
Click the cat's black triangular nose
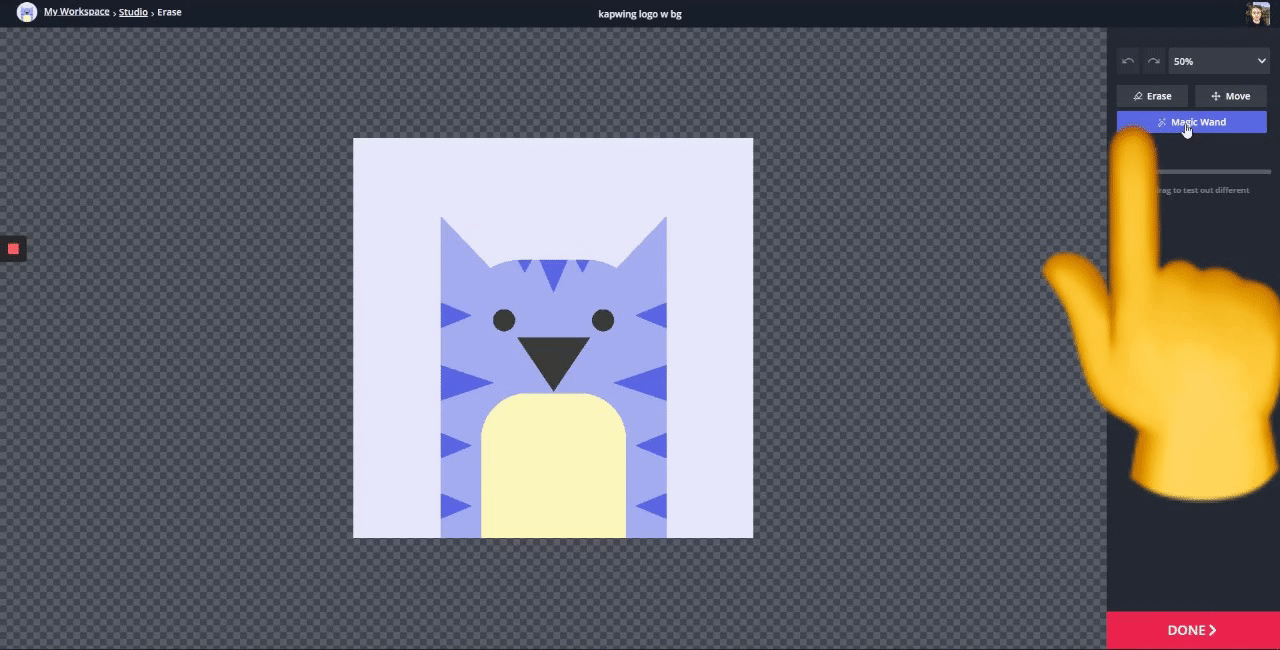pos(553,357)
